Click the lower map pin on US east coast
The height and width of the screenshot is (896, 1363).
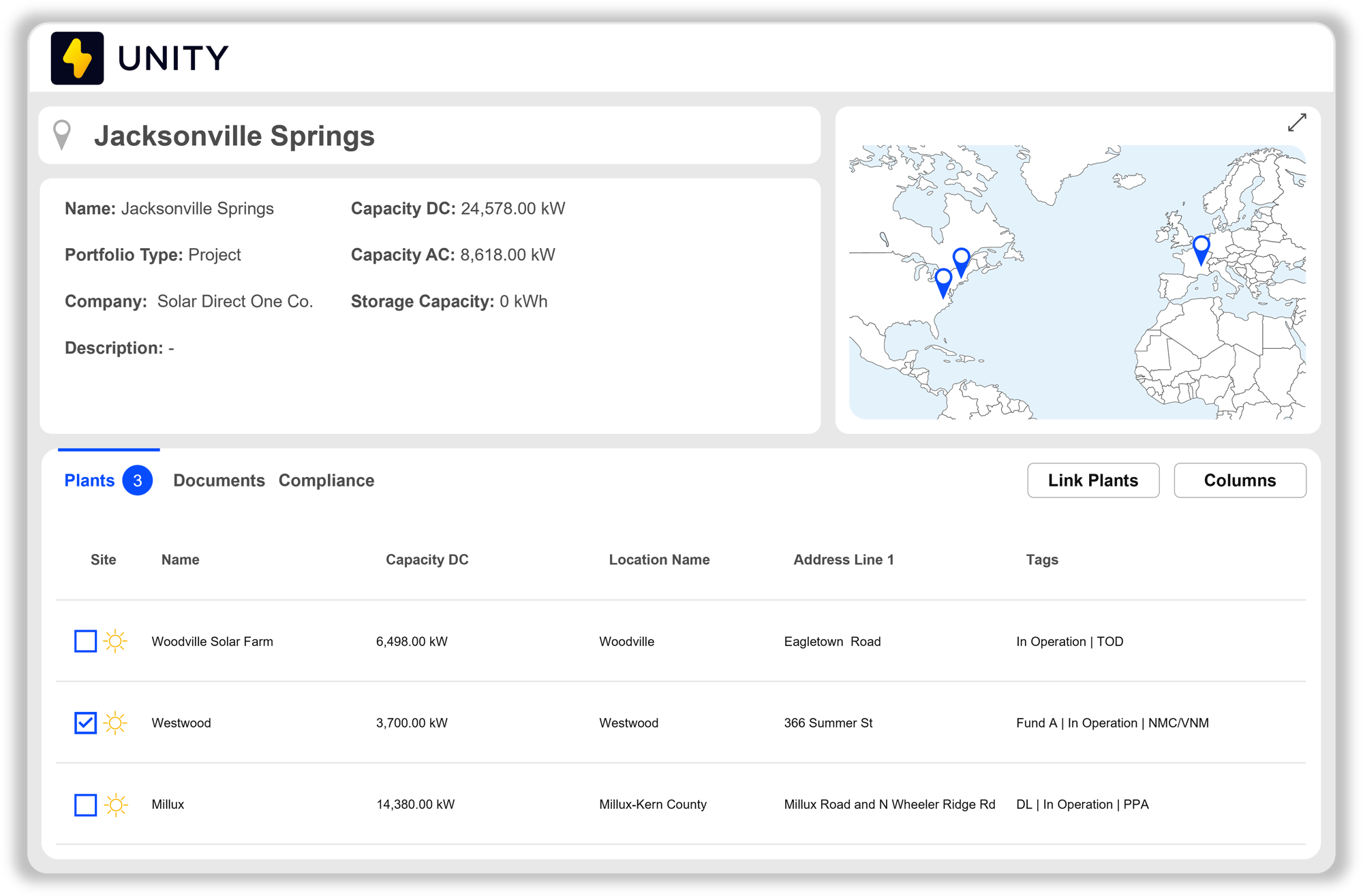[943, 281]
